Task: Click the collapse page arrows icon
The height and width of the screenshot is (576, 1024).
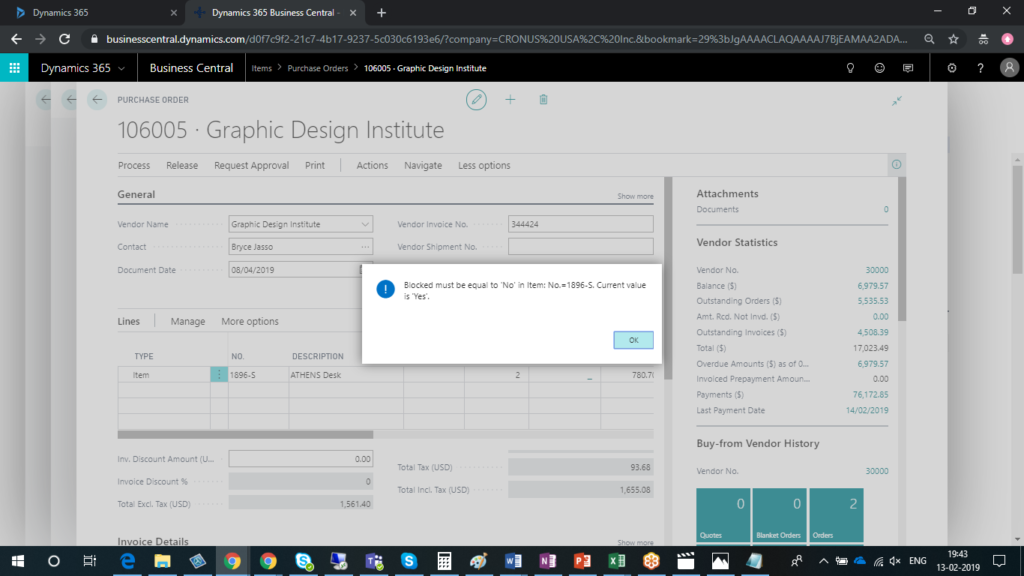Action: coord(897,100)
